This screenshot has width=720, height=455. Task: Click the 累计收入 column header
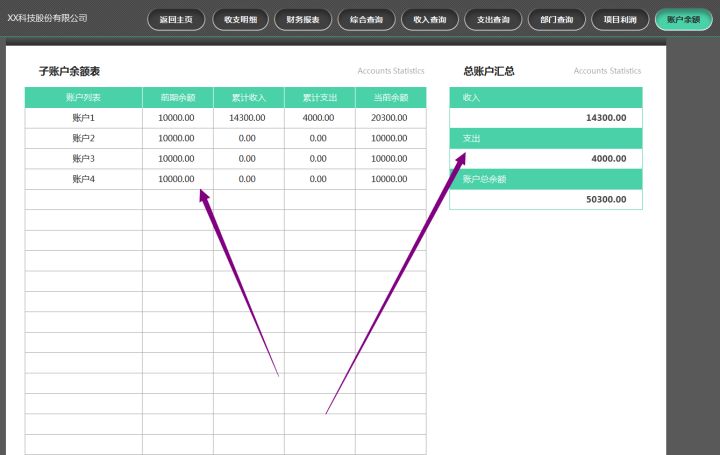tap(248, 97)
